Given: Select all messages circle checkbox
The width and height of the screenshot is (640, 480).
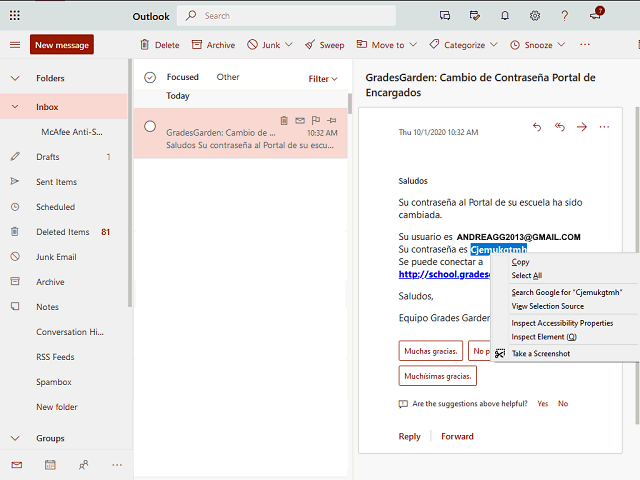Looking at the screenshot, I should tap(150, 78).
